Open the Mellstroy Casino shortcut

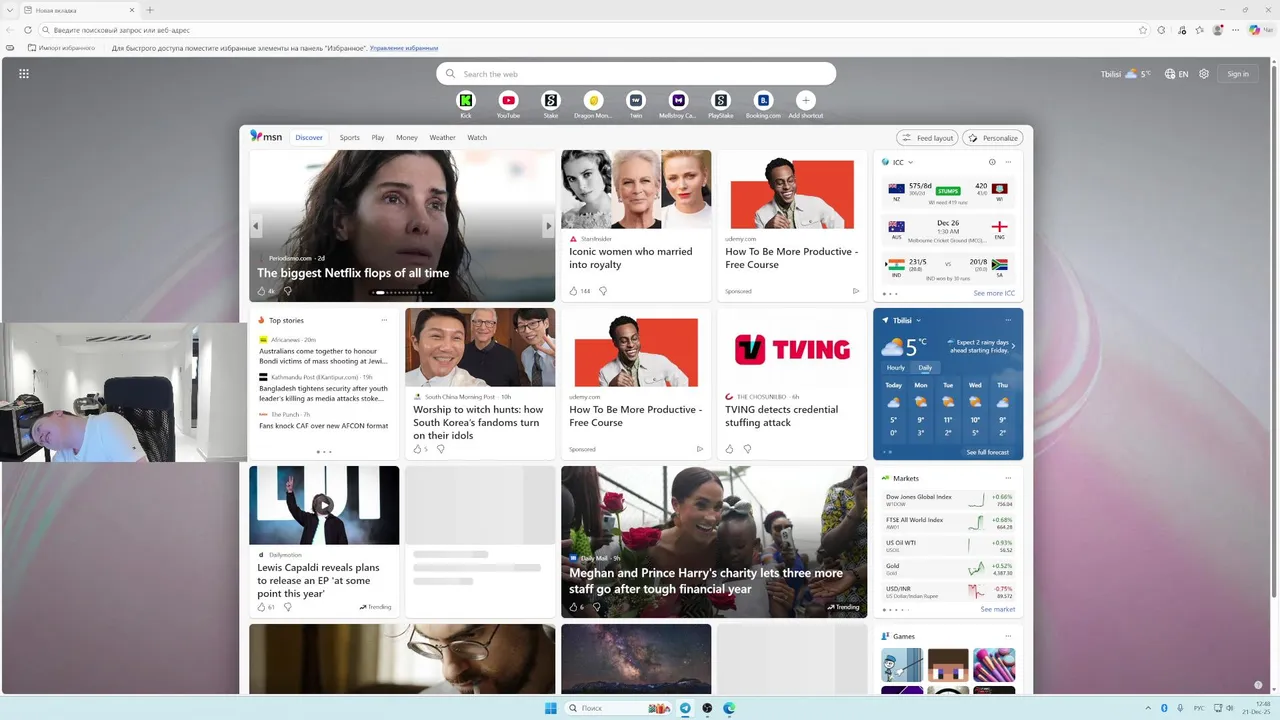678,100
